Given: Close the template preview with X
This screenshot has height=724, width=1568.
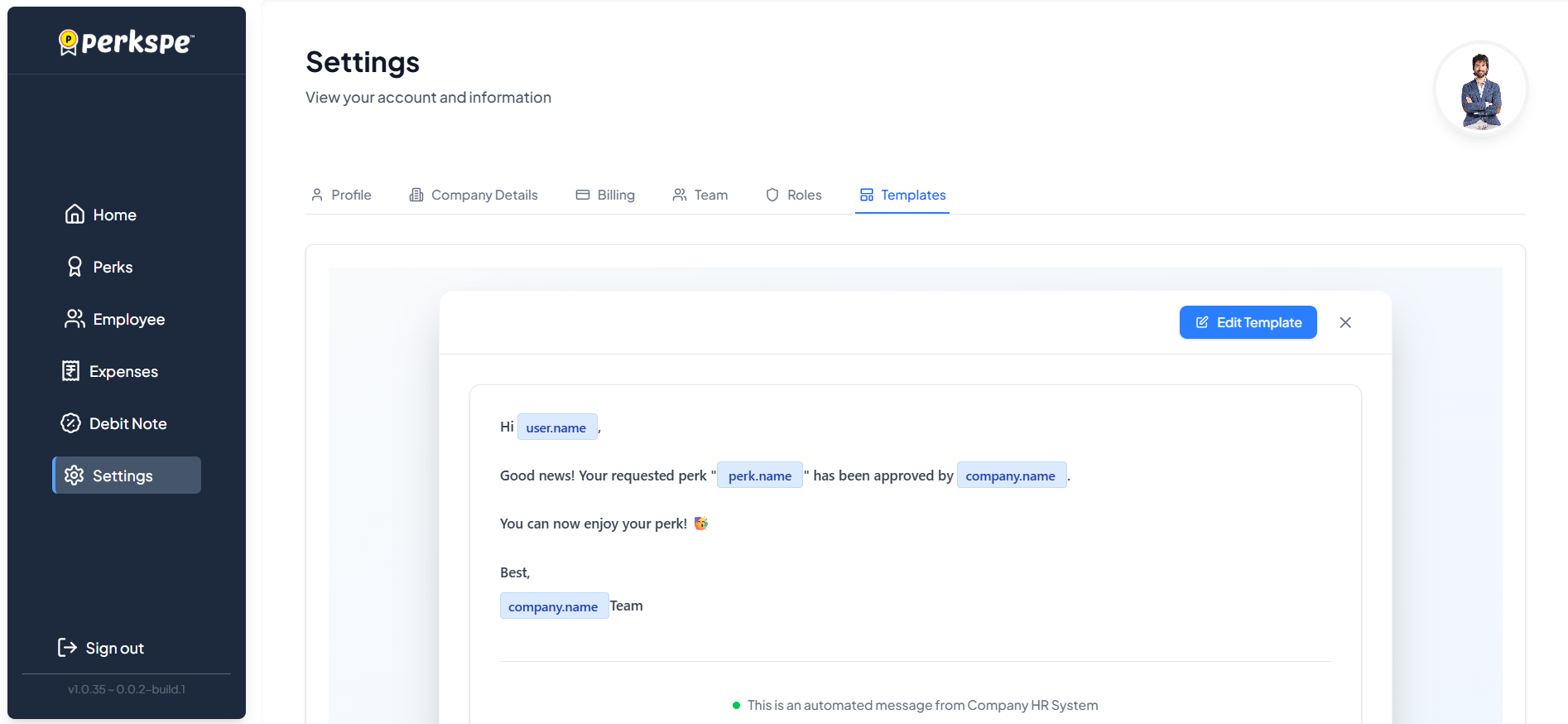Looking at the screenshot, I should click(1345, 322).
